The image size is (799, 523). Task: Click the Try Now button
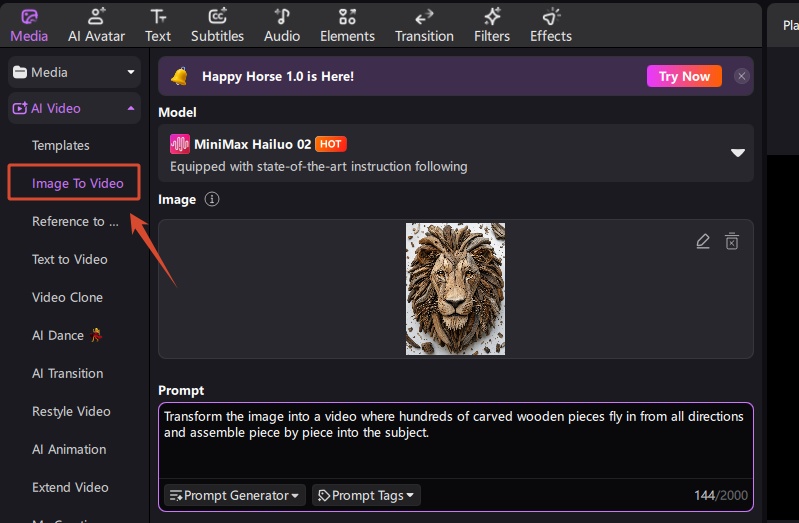tap(684, 76)
